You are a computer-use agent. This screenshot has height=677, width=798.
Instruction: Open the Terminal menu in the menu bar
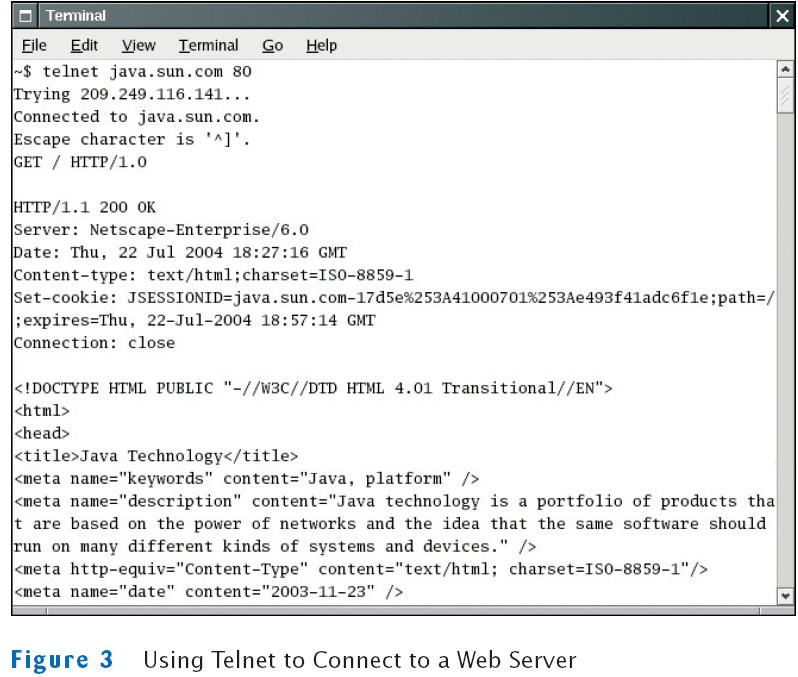point(208,46)
